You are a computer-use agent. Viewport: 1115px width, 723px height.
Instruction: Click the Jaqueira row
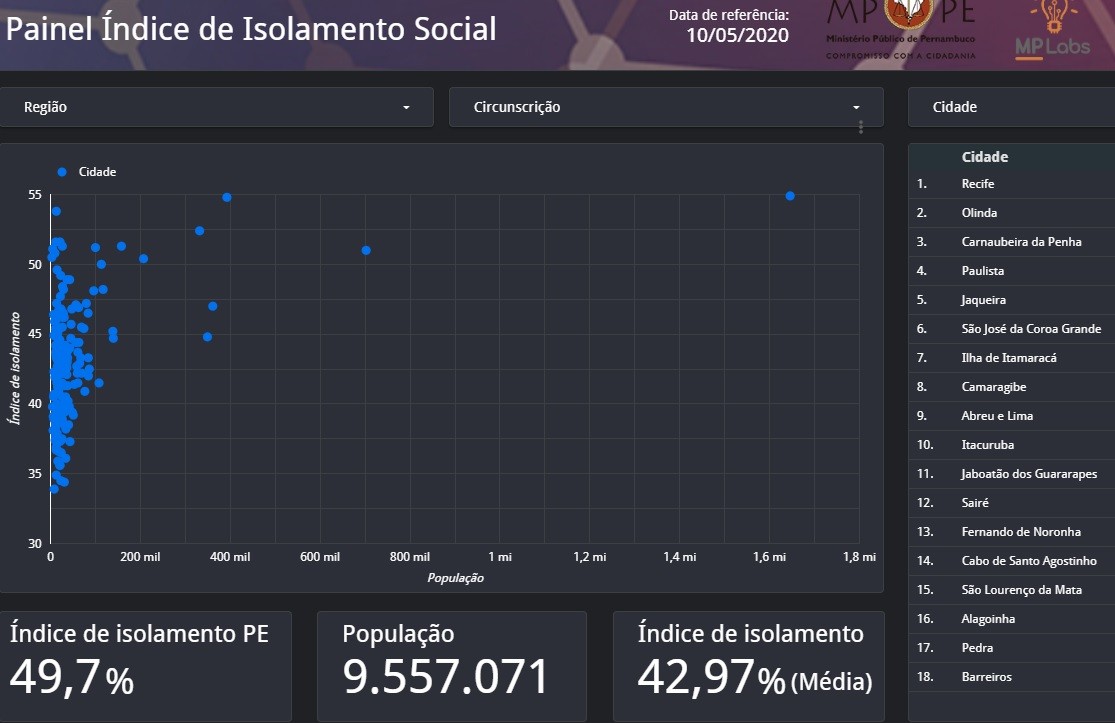tap(1011, 300)
